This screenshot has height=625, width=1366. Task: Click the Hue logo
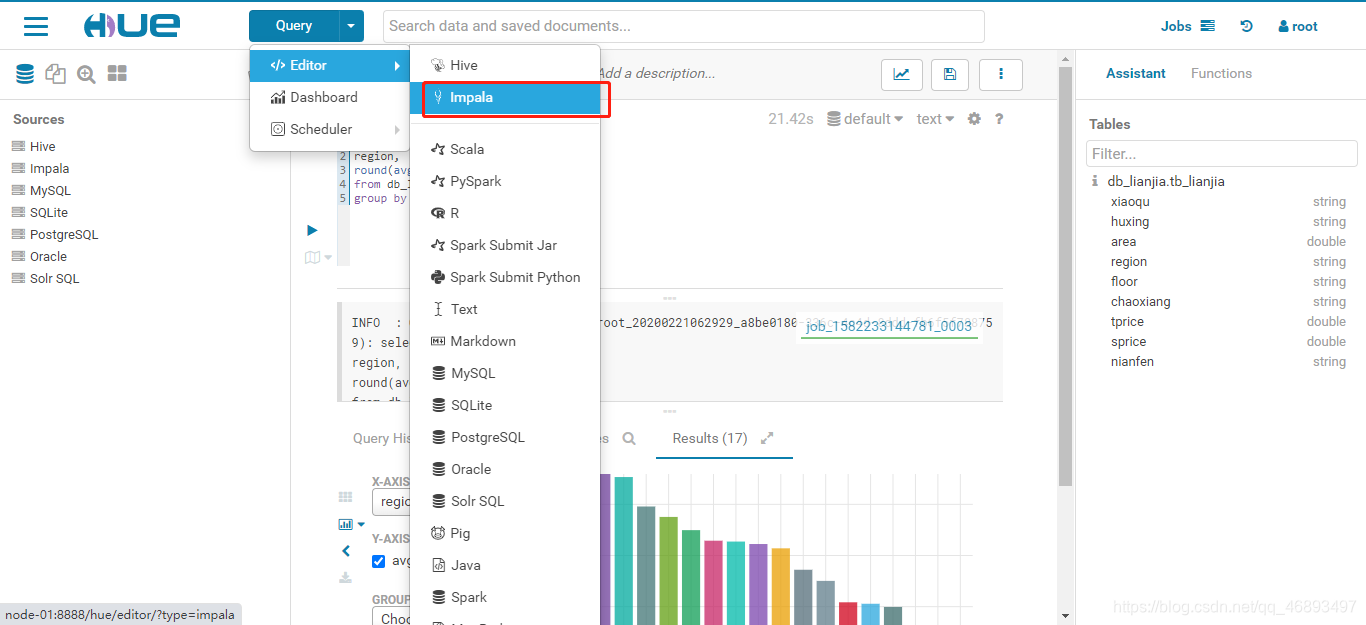132,26
